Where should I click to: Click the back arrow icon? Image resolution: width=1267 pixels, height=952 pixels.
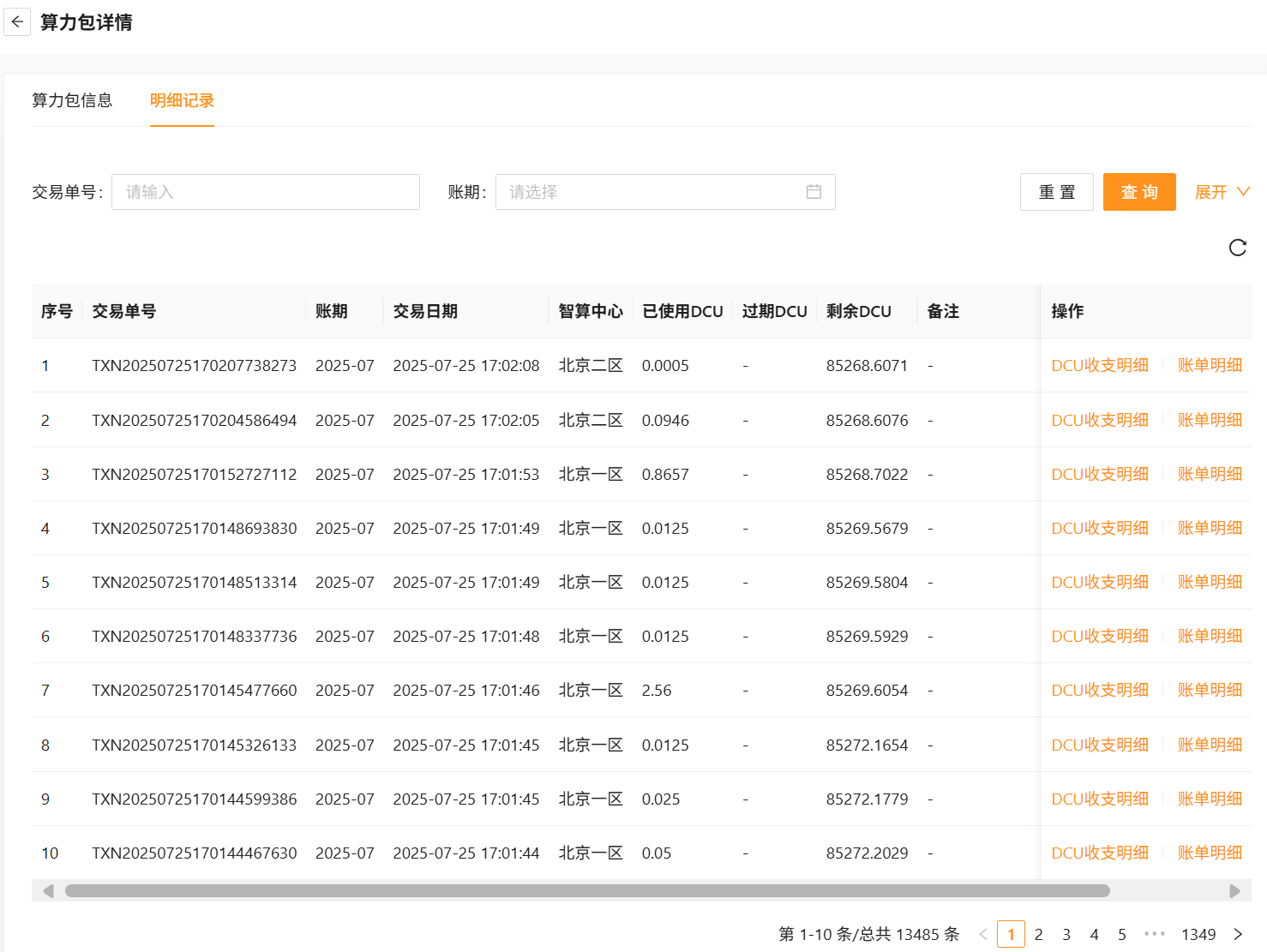(17, 22)
